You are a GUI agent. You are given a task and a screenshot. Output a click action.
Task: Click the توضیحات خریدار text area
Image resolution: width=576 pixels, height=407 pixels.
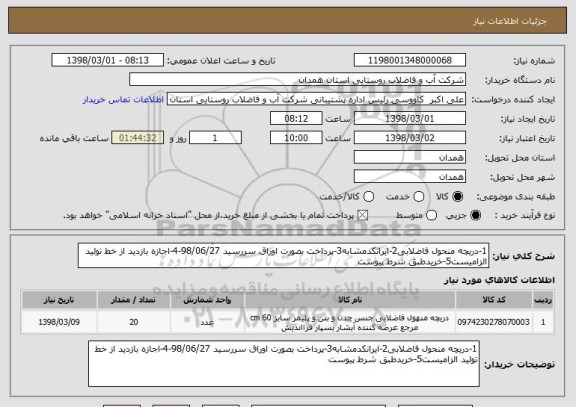coord(284,364)
